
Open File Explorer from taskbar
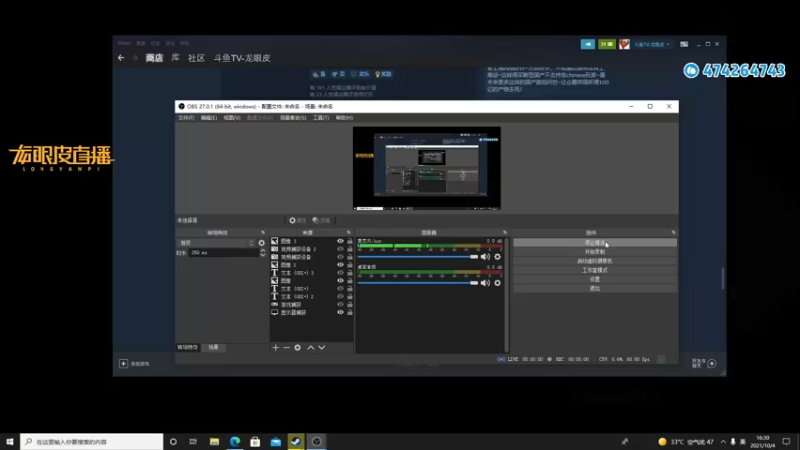point(214,441)
